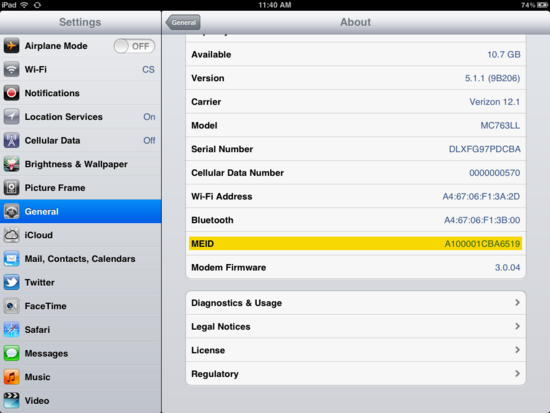Tap the sync activity spinner in status bar
The width and height of the screenshot is (550, 413).
(37, 5)
